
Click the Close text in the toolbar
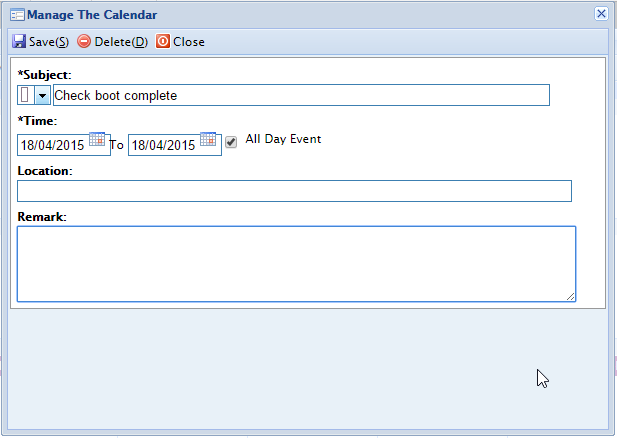coord(189,42)
